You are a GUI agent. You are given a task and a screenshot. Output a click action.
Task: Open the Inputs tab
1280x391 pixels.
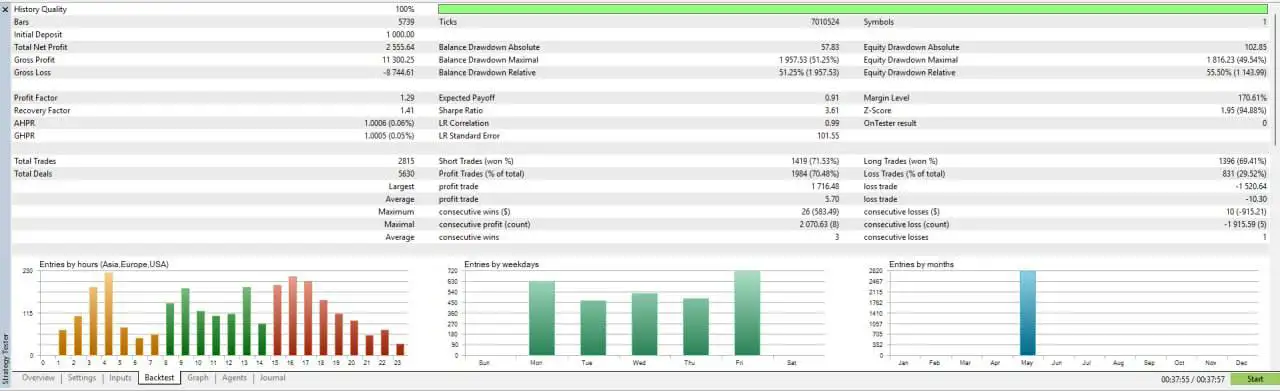click(120, 378)
